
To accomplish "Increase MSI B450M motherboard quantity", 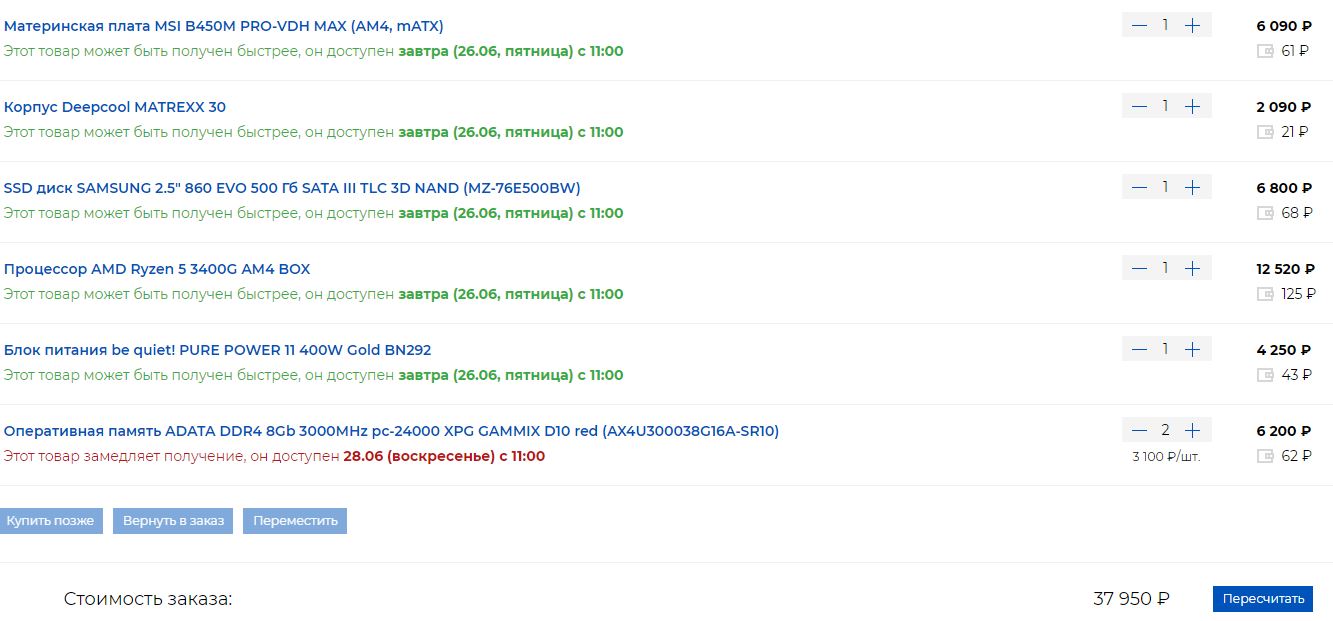I will tap(1192, 25).
